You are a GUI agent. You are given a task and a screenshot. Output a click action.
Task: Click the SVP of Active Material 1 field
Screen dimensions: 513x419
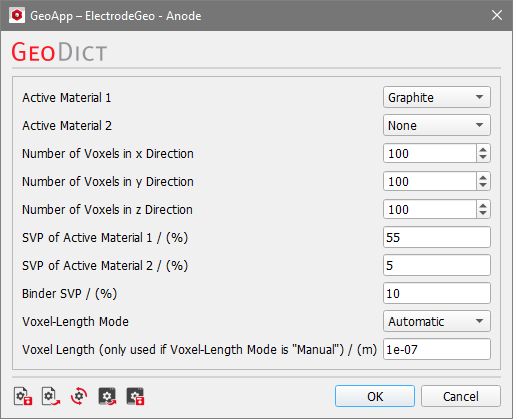point(437,237)
